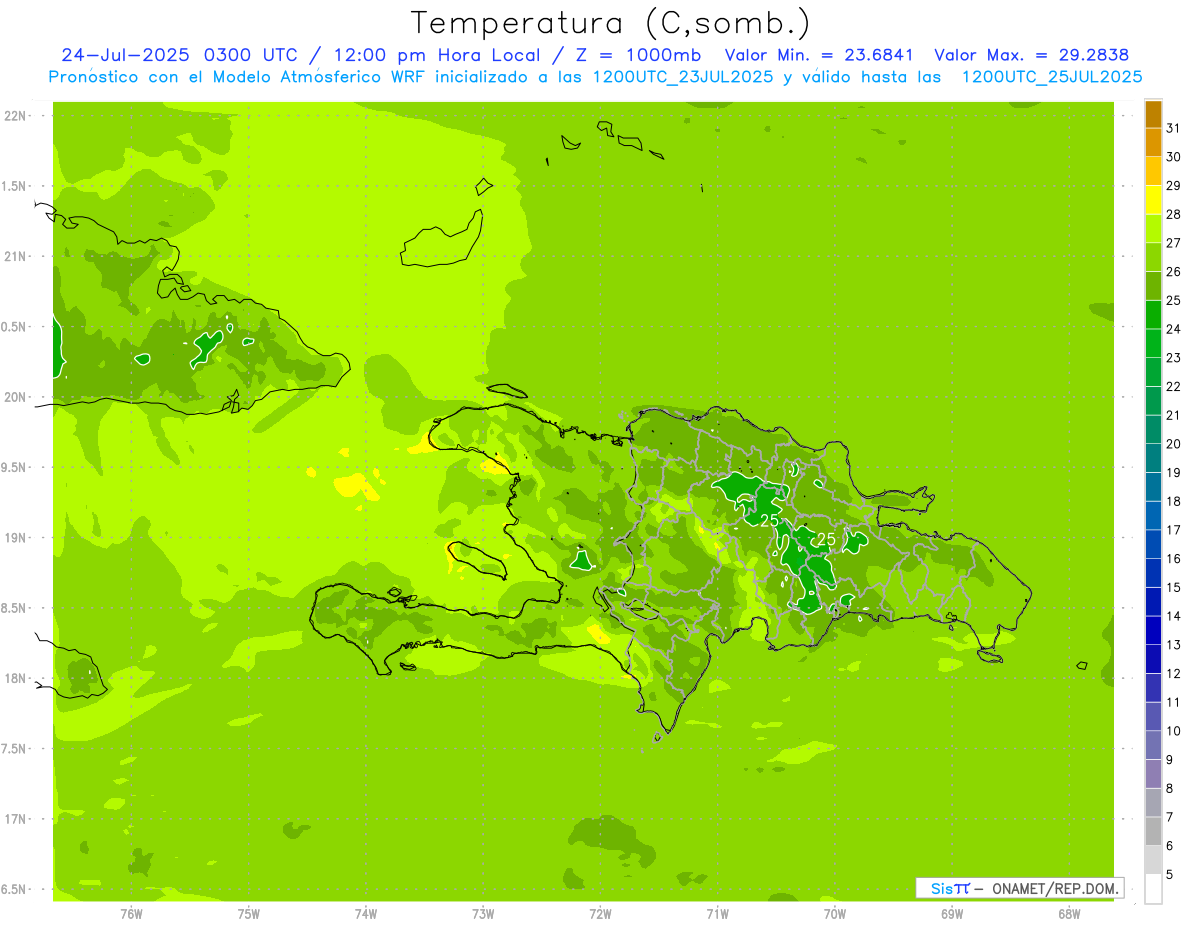Click the blue swatch between 15 and 16

pyautogui.click(x=1153, y=574)
